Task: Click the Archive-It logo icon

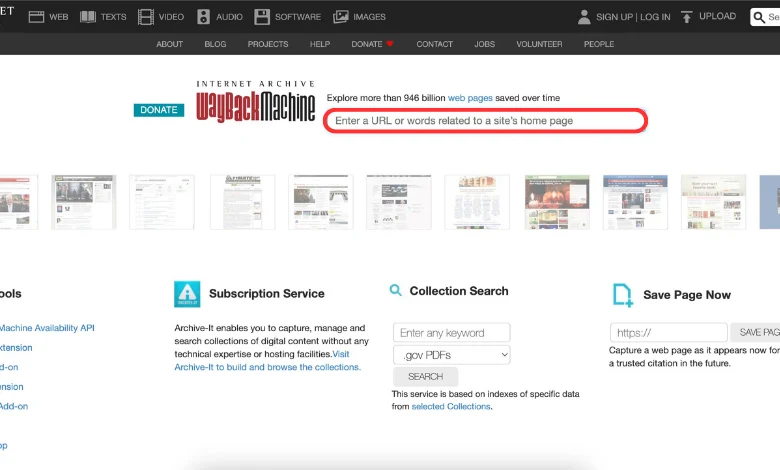Action: 187,294
